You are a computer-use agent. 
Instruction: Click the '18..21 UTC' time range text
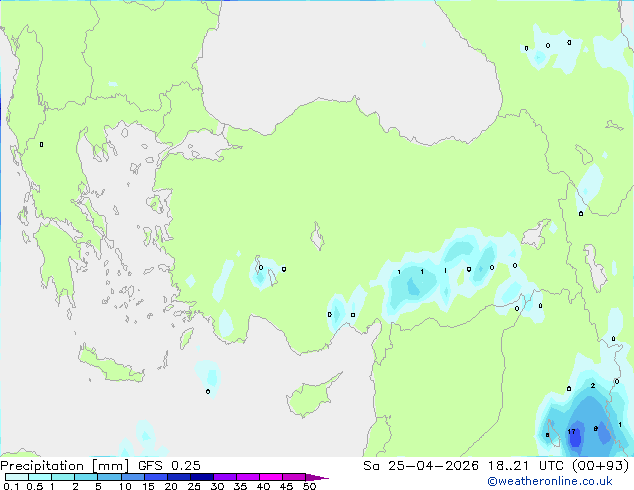(x=525, y=466)
